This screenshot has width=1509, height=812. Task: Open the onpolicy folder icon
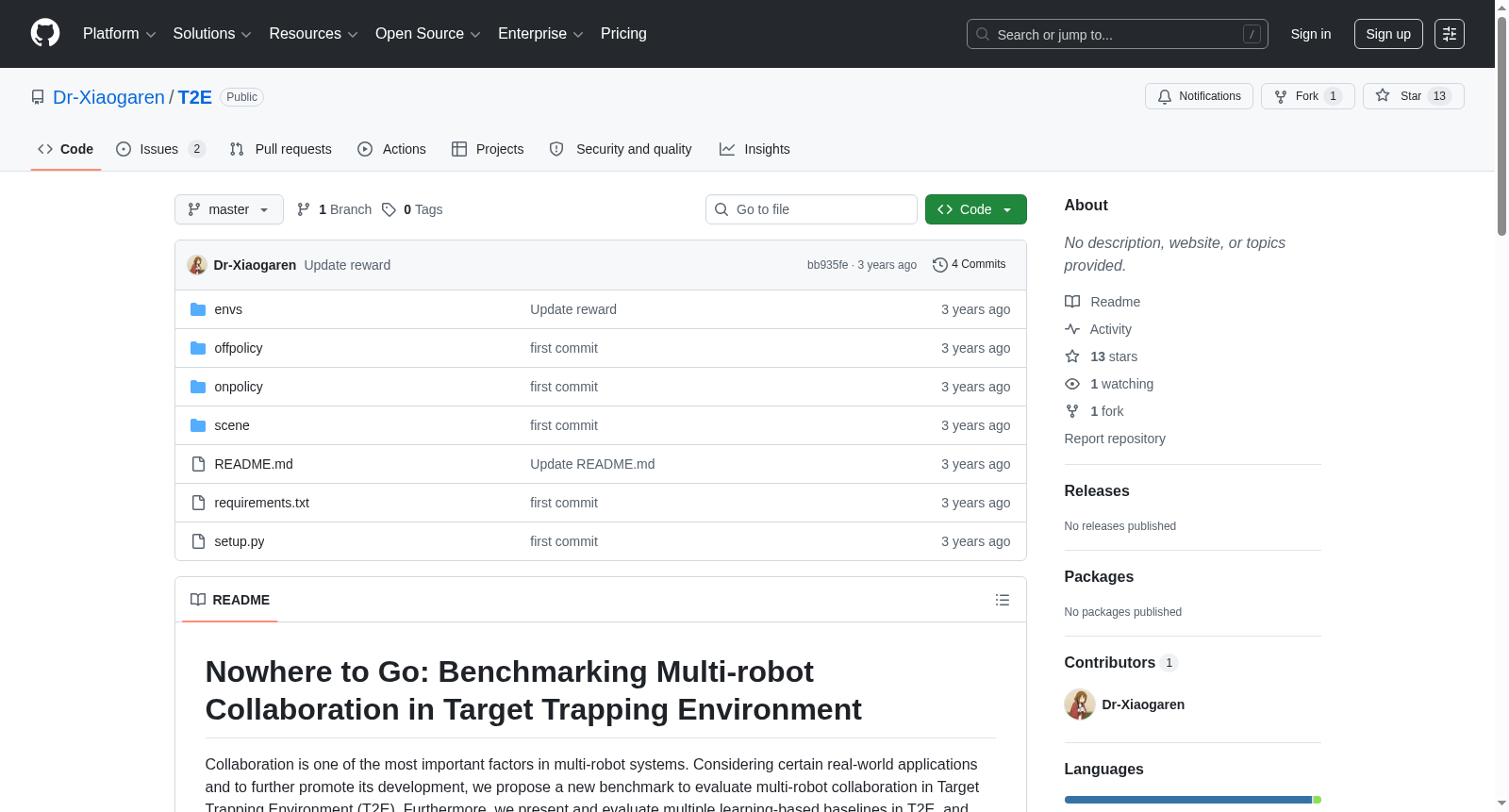(198, 387)
